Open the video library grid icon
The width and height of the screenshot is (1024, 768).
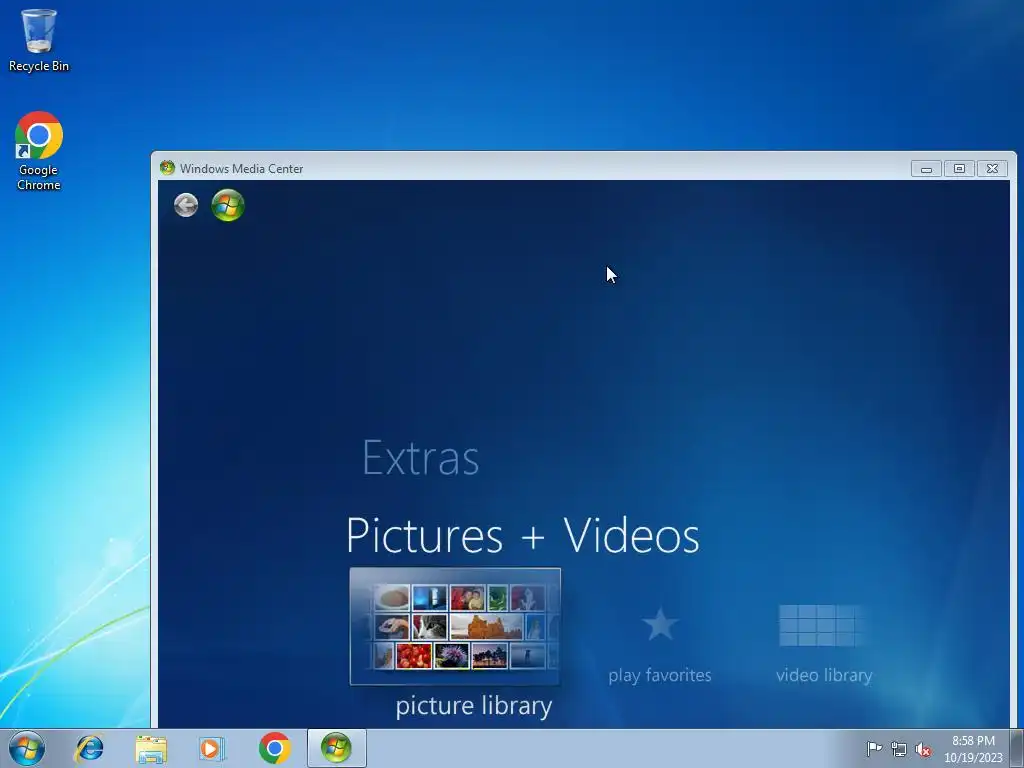pyautogui.click(x=822, y=625)
